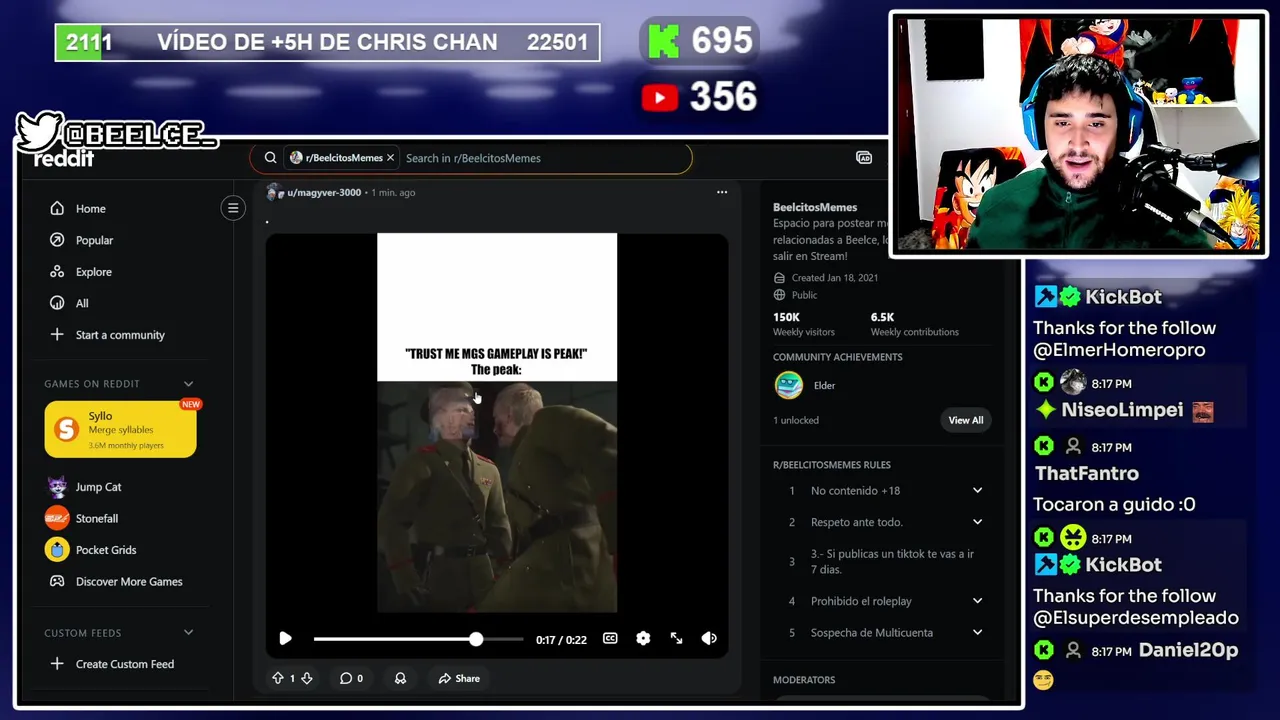Click the Moderators section header

pyautogui.click(x=804, y=680)
